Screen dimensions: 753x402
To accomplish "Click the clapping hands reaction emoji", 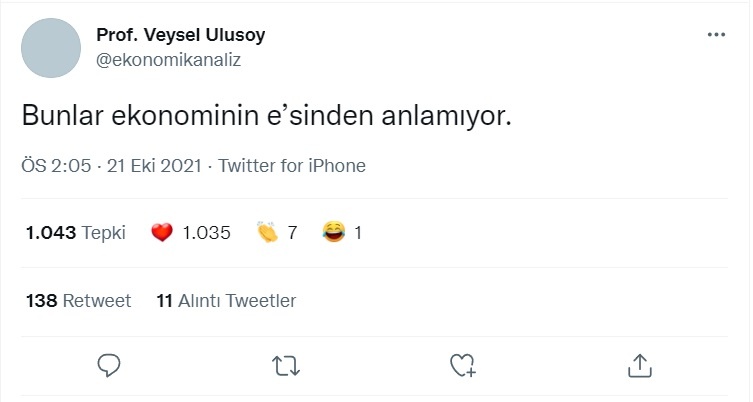I will 267,232.
